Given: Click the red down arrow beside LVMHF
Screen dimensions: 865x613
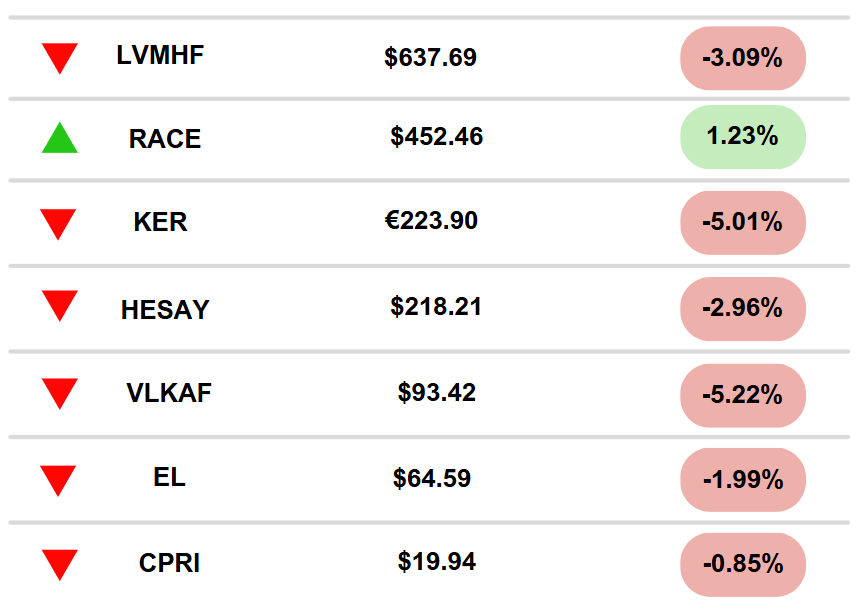Looking at the screenshot, I should click(60, 58).
